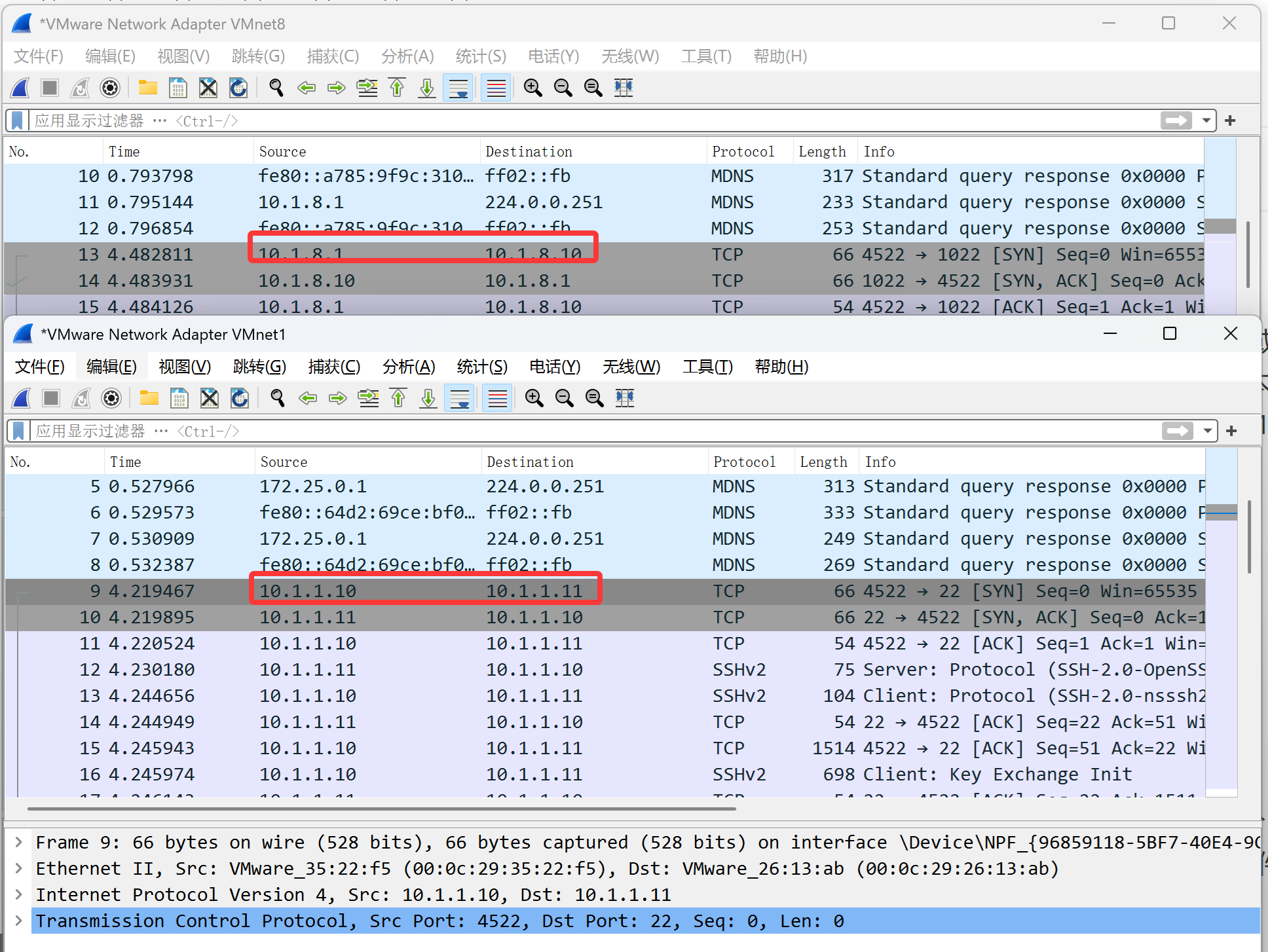Toggle colorize packet list in VMnet8 toolbar
Viewport: 1268px width, 952px height.
pyautogui.click(x=496, y=88)
